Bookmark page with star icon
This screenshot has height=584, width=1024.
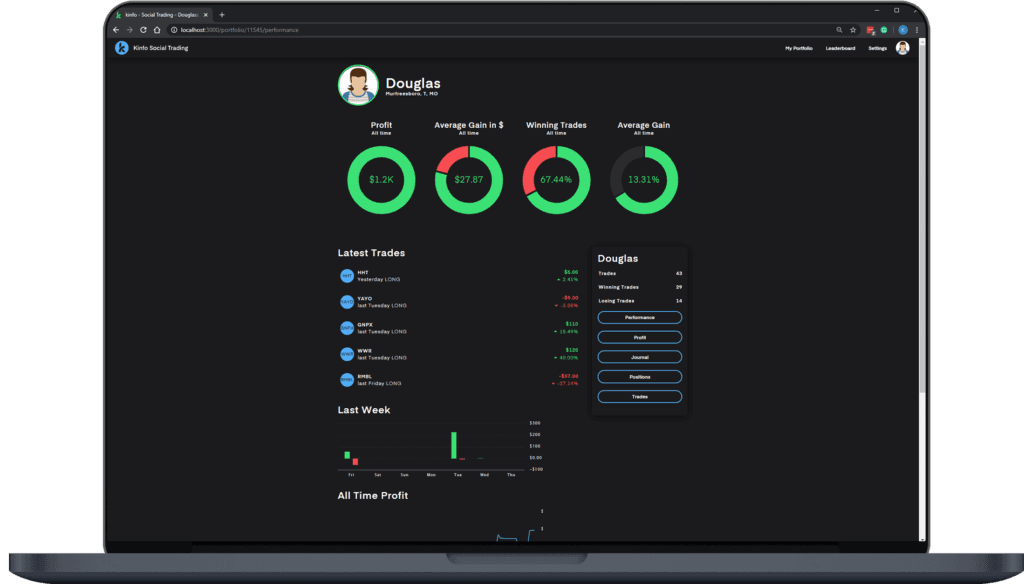[853, 30]
